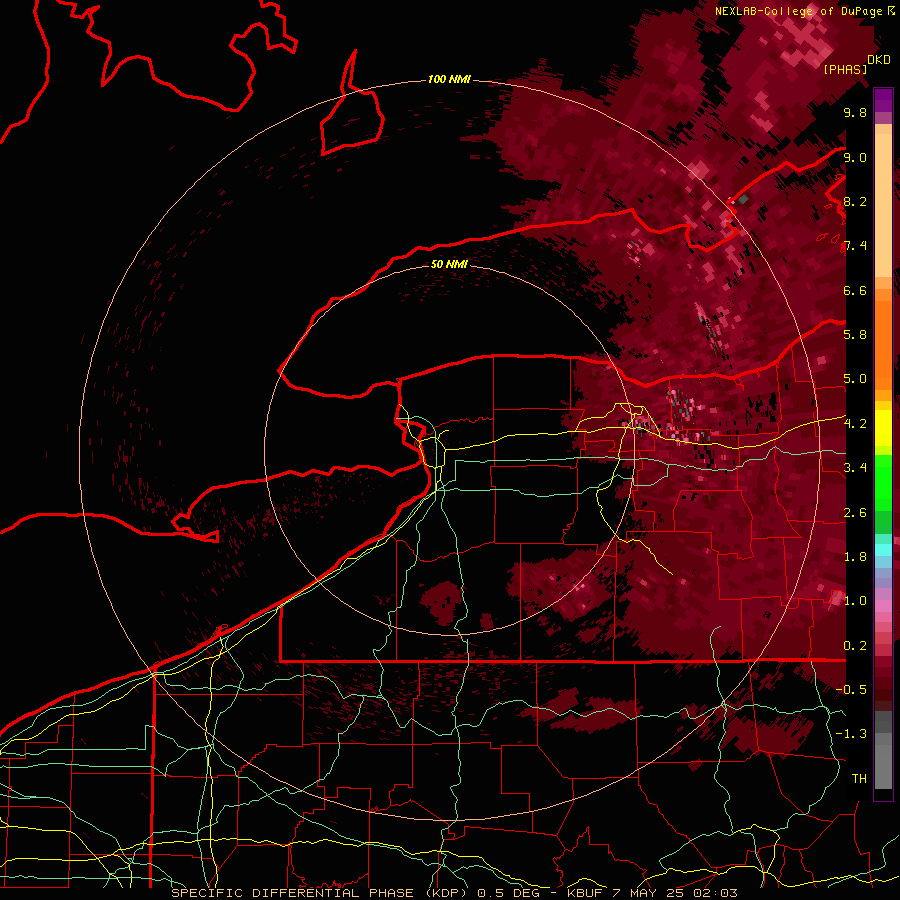Click the 100 NMI range ring label

tap(449, 79)
